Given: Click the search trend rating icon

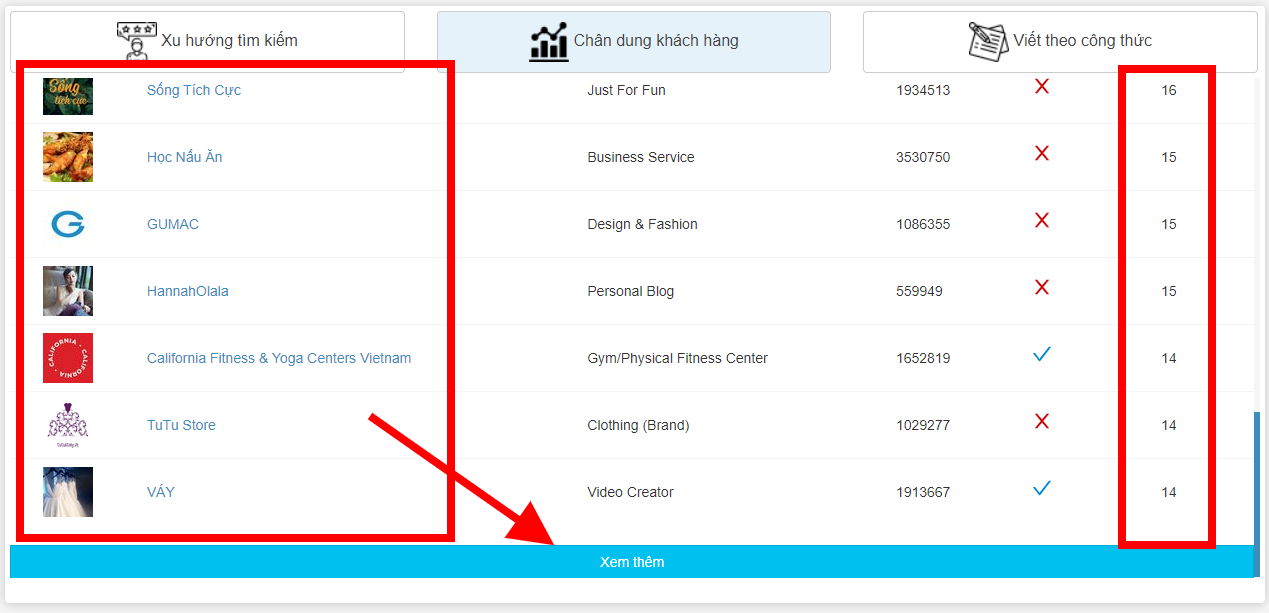Looking at the screenshot, I should pyautogui.click(x=136, y=40).
